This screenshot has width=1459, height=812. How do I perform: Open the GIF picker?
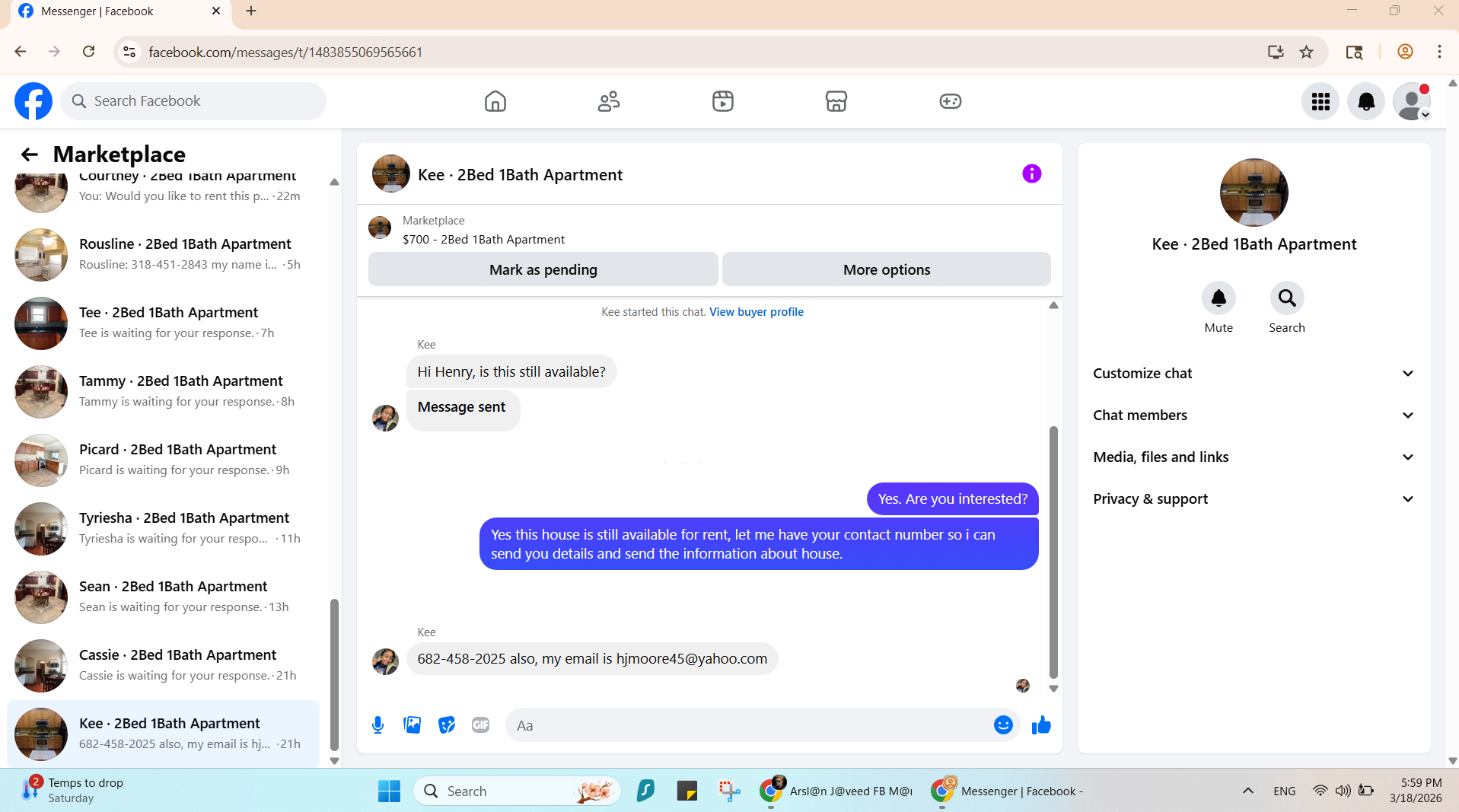click(x=480, y=725)
